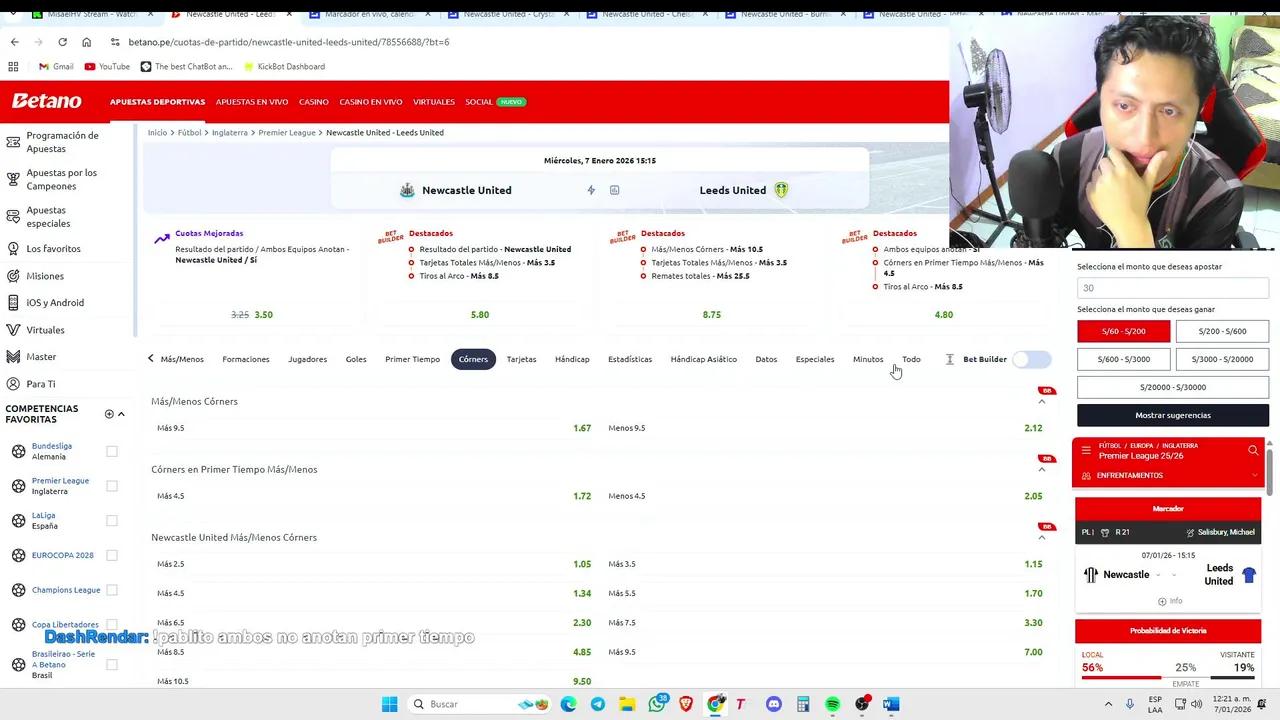The height and width of the screenshot is (720, 1280).
Task: Click the bet amount input field
Action: (x=1173, y=288)
